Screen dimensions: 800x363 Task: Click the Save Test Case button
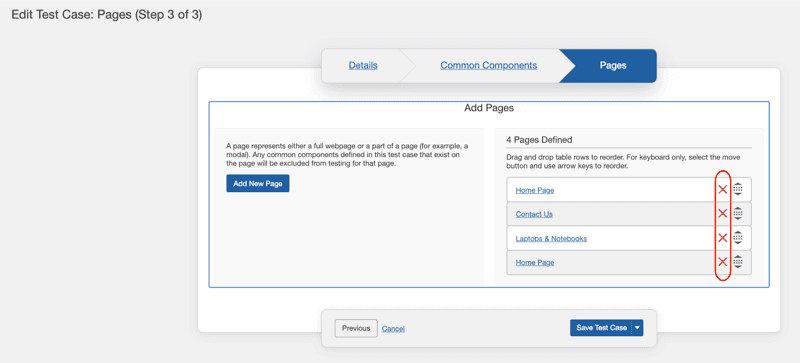click(601, 328)
